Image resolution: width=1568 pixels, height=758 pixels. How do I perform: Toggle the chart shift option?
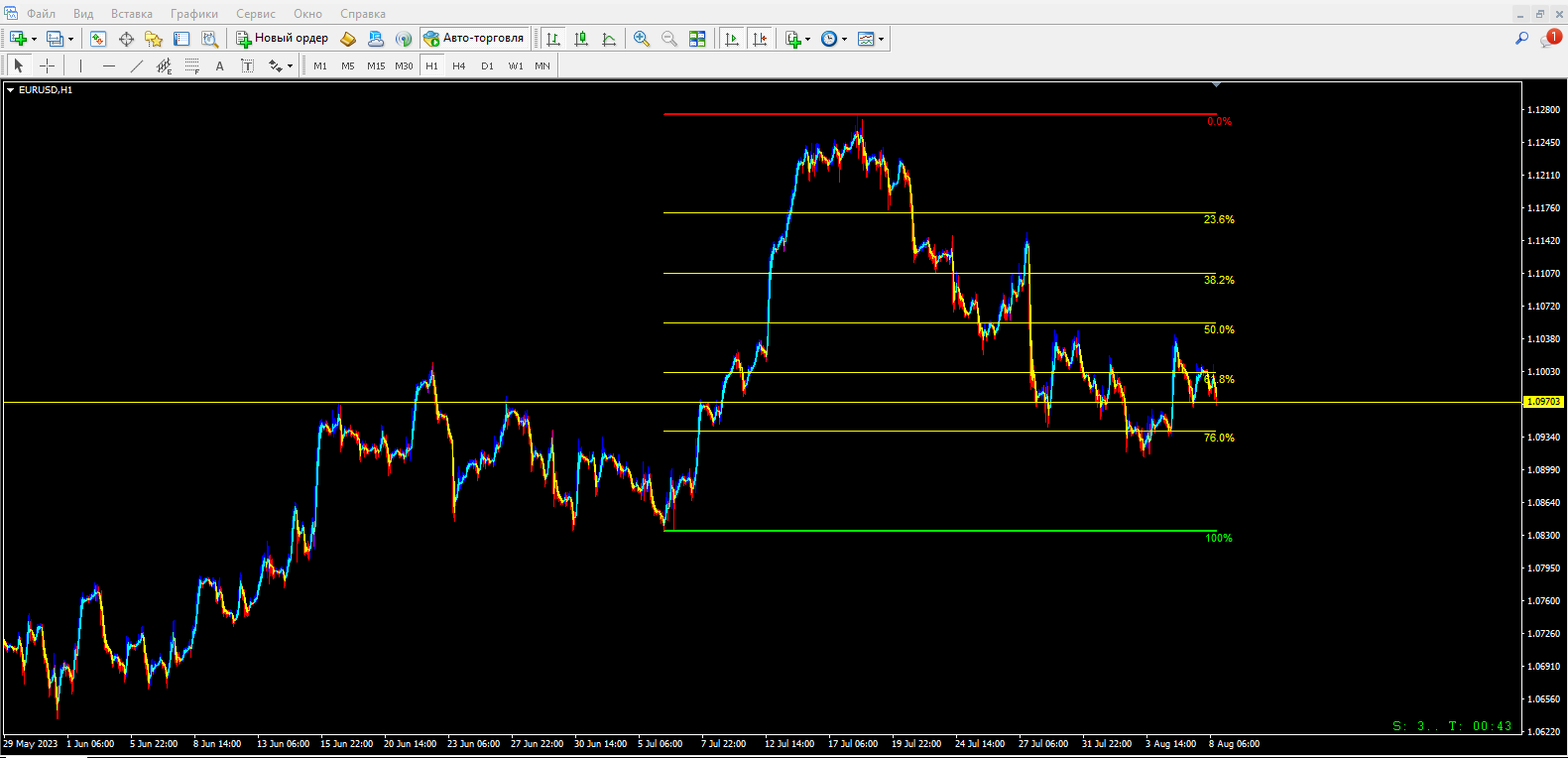coord(760,39)
